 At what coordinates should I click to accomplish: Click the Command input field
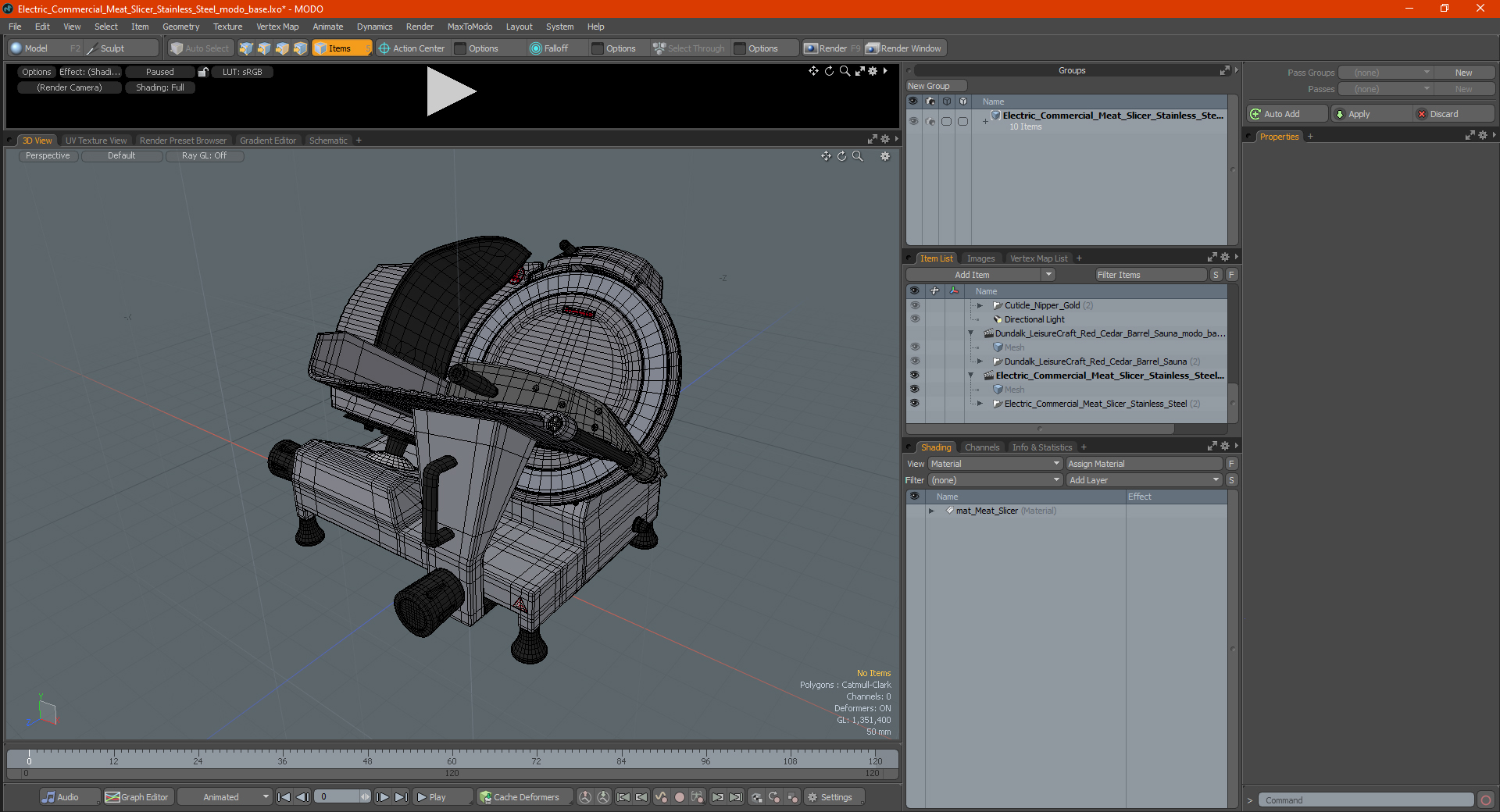click(x=1366, y=800)
